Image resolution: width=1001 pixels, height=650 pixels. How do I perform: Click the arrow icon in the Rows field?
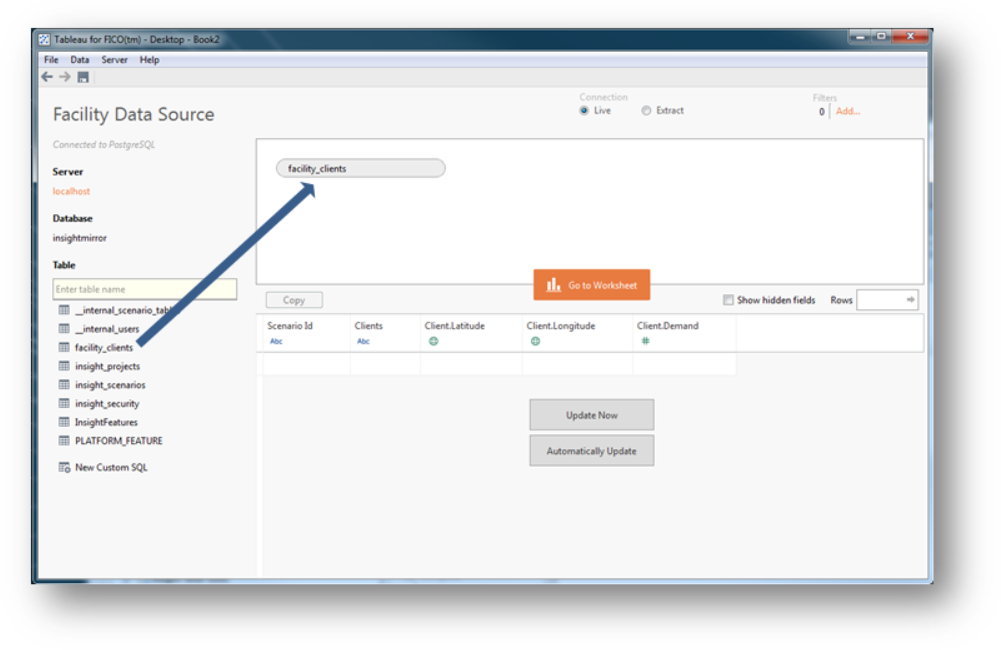click(910, 299)
